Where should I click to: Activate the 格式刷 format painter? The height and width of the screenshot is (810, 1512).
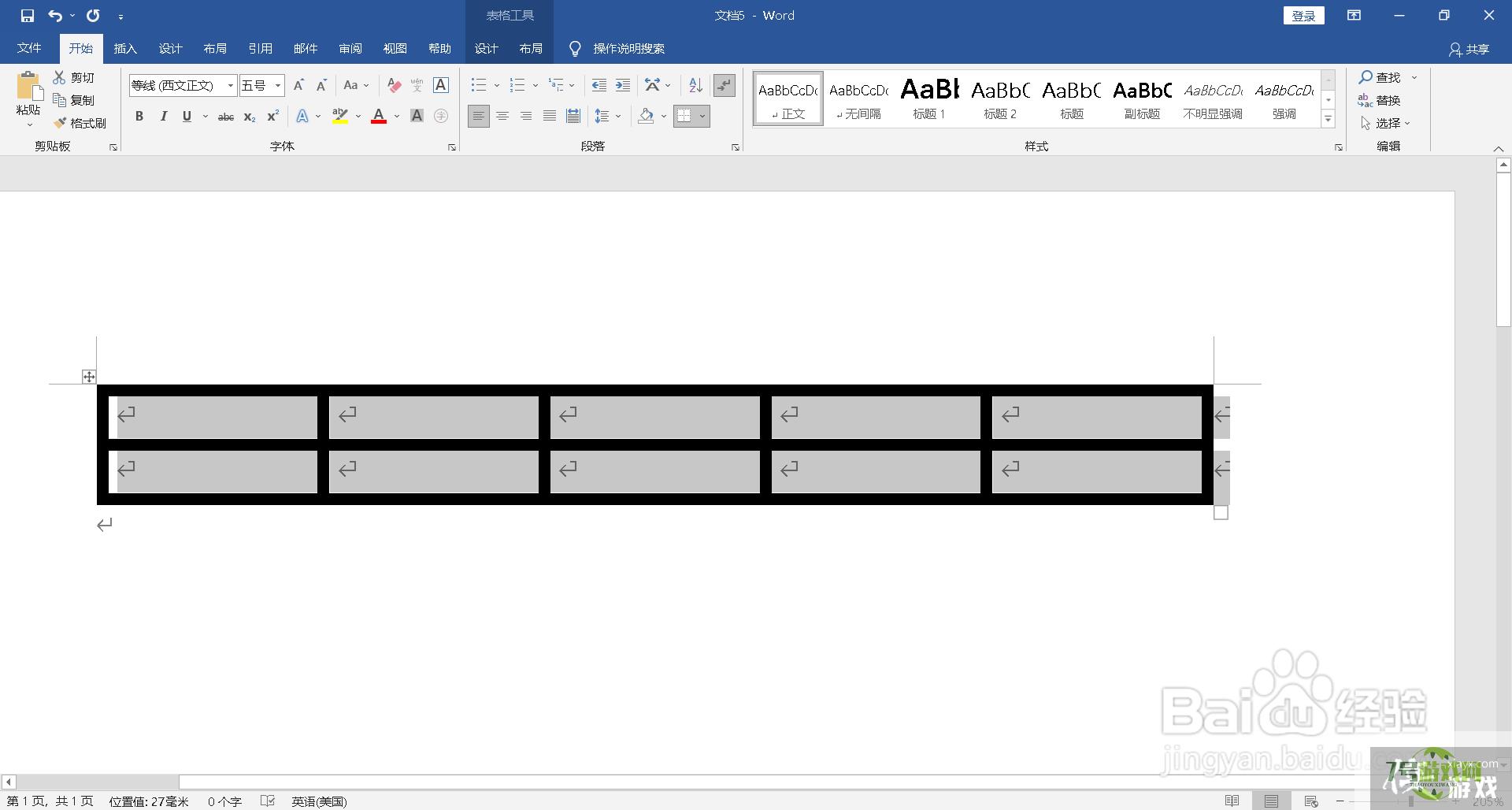(x=80, y=123)
